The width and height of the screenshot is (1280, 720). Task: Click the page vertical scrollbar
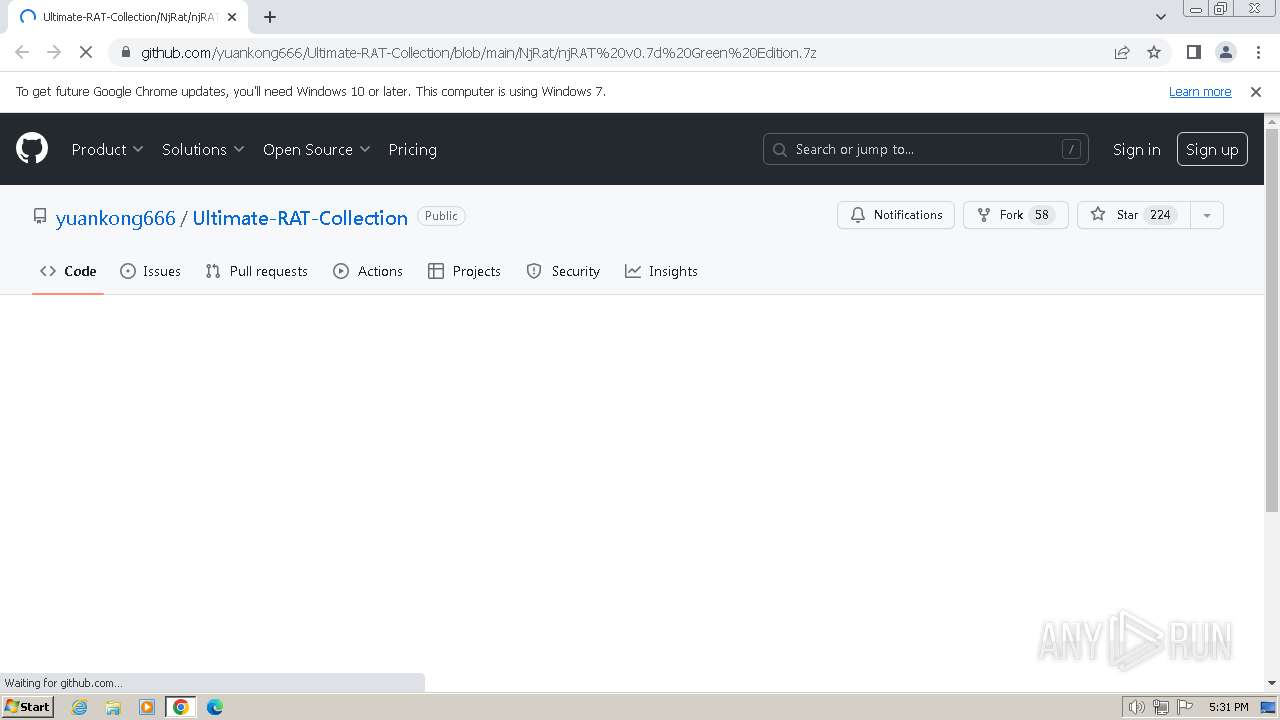point(1272,320)
